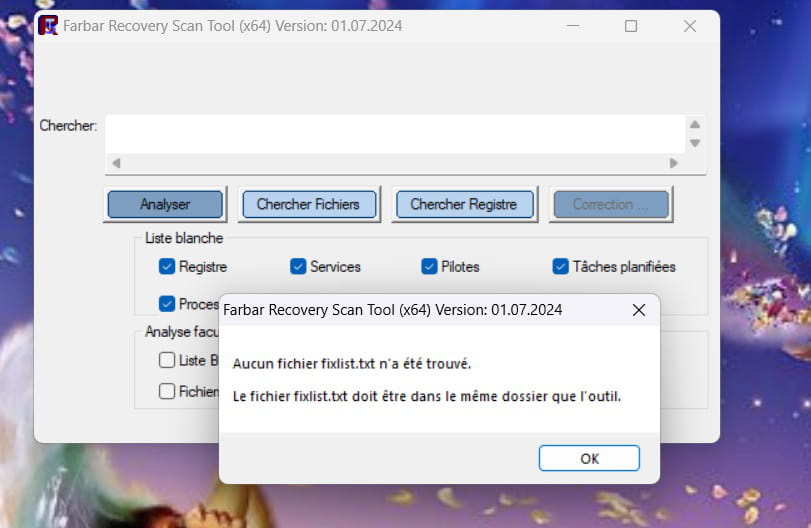This screenshot has height=528, width=811.
Task: Click the Chercher Registre button
Action: tap(464, 204)
